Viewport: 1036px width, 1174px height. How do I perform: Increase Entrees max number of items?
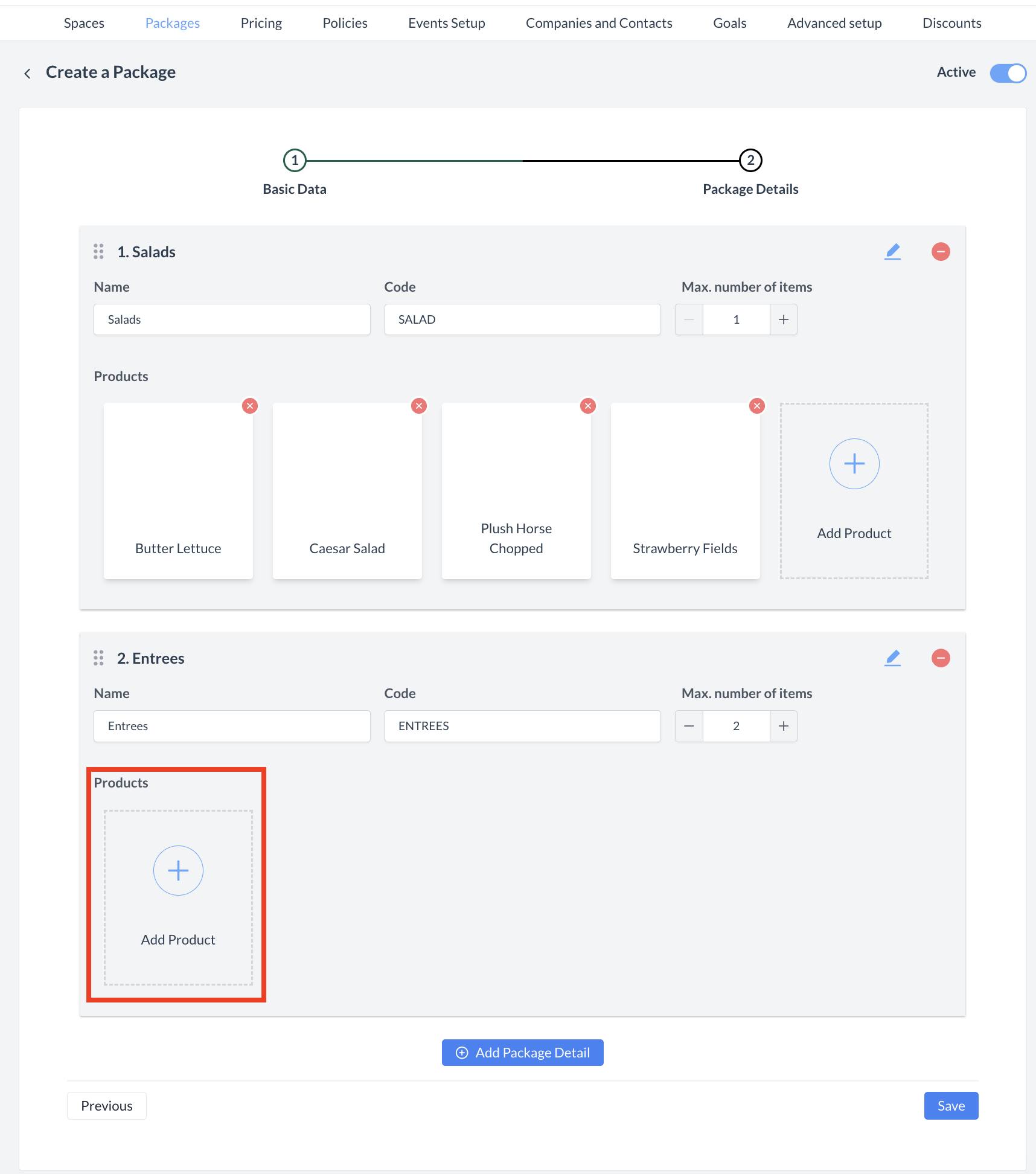tap(784, 726)
